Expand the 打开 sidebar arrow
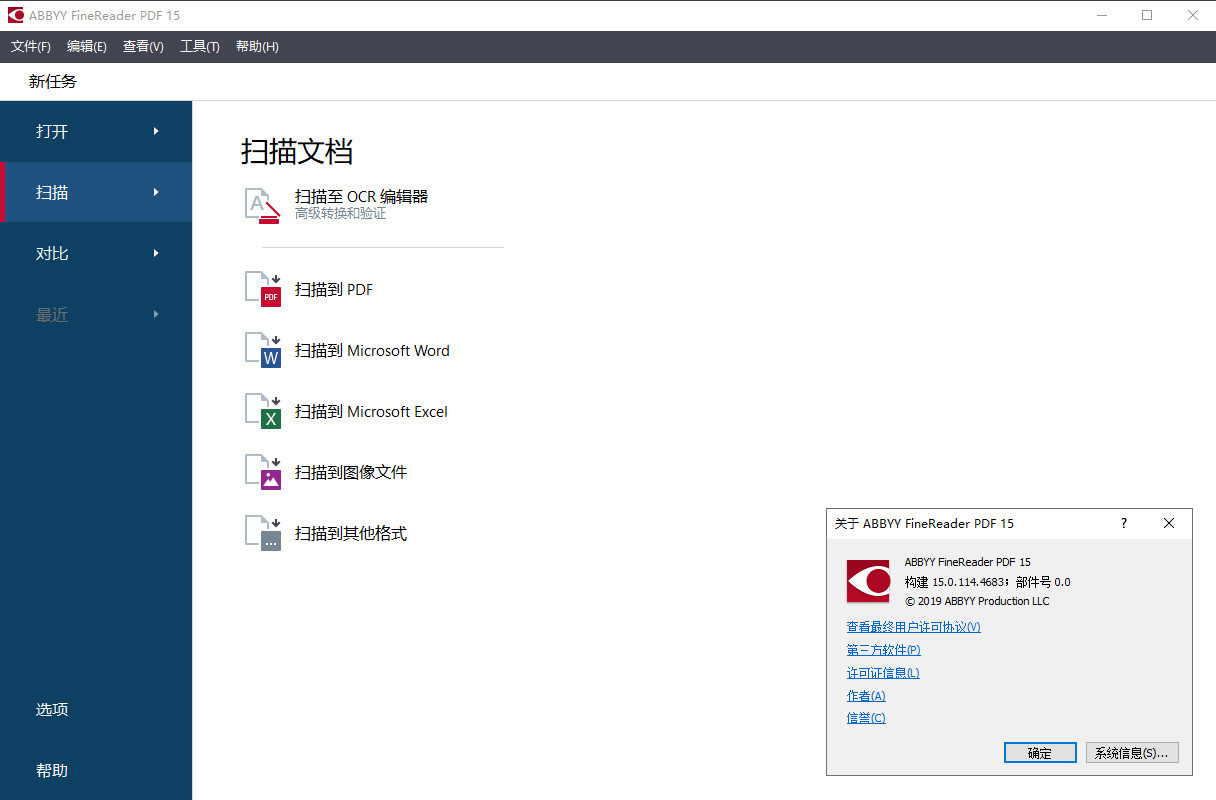Viewport: 1216px width, 800px height. click(156, 131)
